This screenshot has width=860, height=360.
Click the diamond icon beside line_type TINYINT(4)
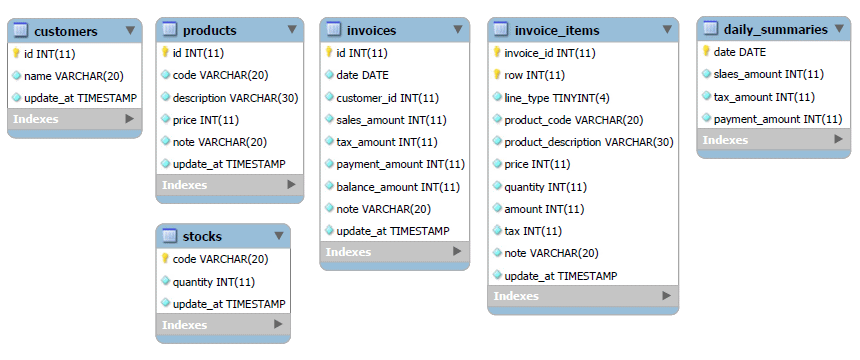click(x=497, y=97)
